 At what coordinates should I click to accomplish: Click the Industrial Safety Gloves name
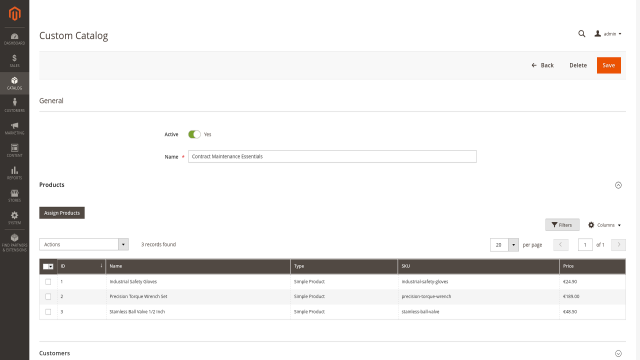(x=133, y=282)
